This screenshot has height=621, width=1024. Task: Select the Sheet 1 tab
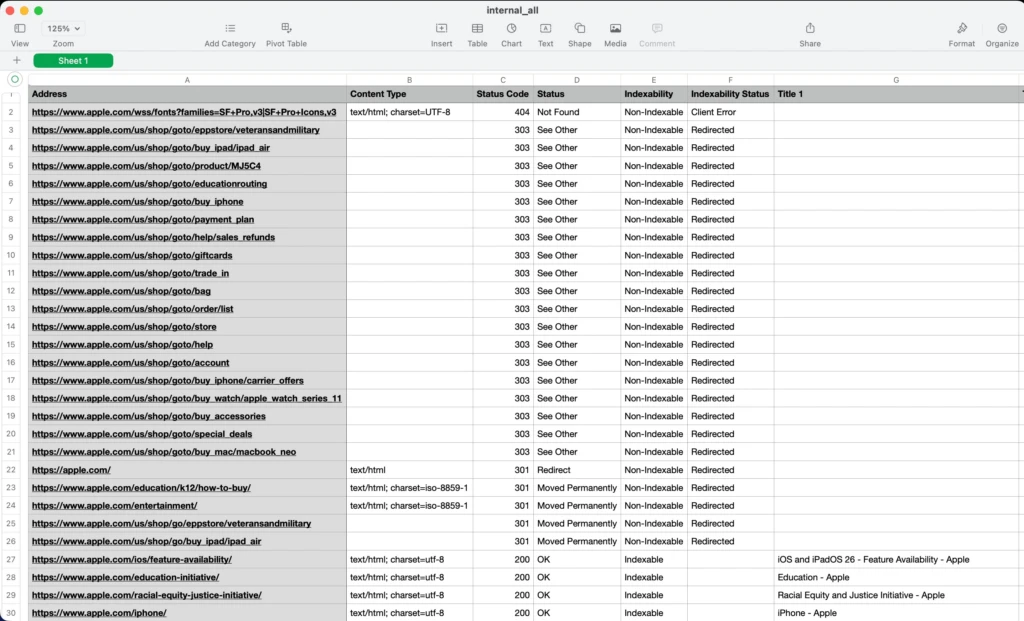point(73,61)
